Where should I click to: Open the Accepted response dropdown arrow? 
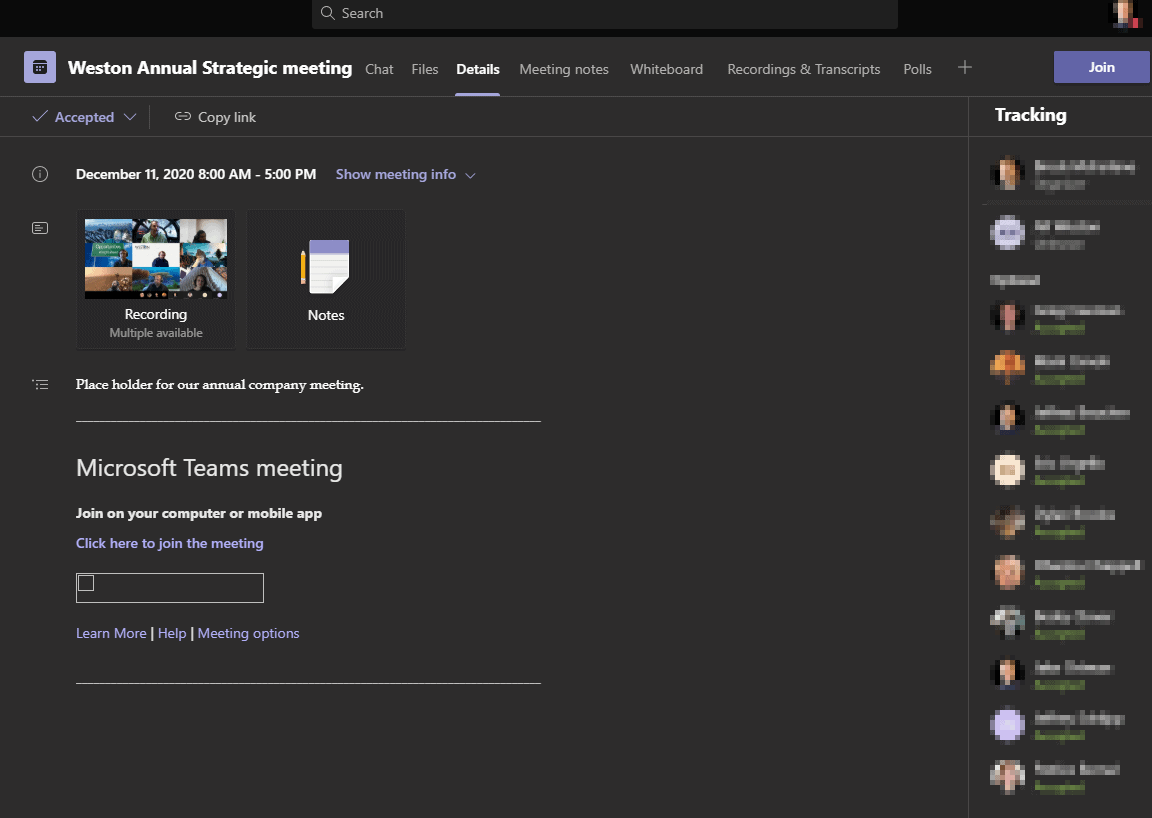point(130,117)
